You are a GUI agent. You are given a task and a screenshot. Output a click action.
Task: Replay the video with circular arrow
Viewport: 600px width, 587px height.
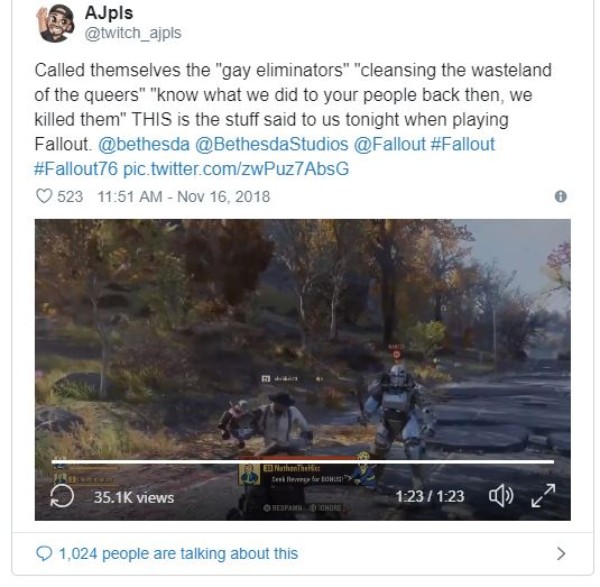tap(62, 496)
